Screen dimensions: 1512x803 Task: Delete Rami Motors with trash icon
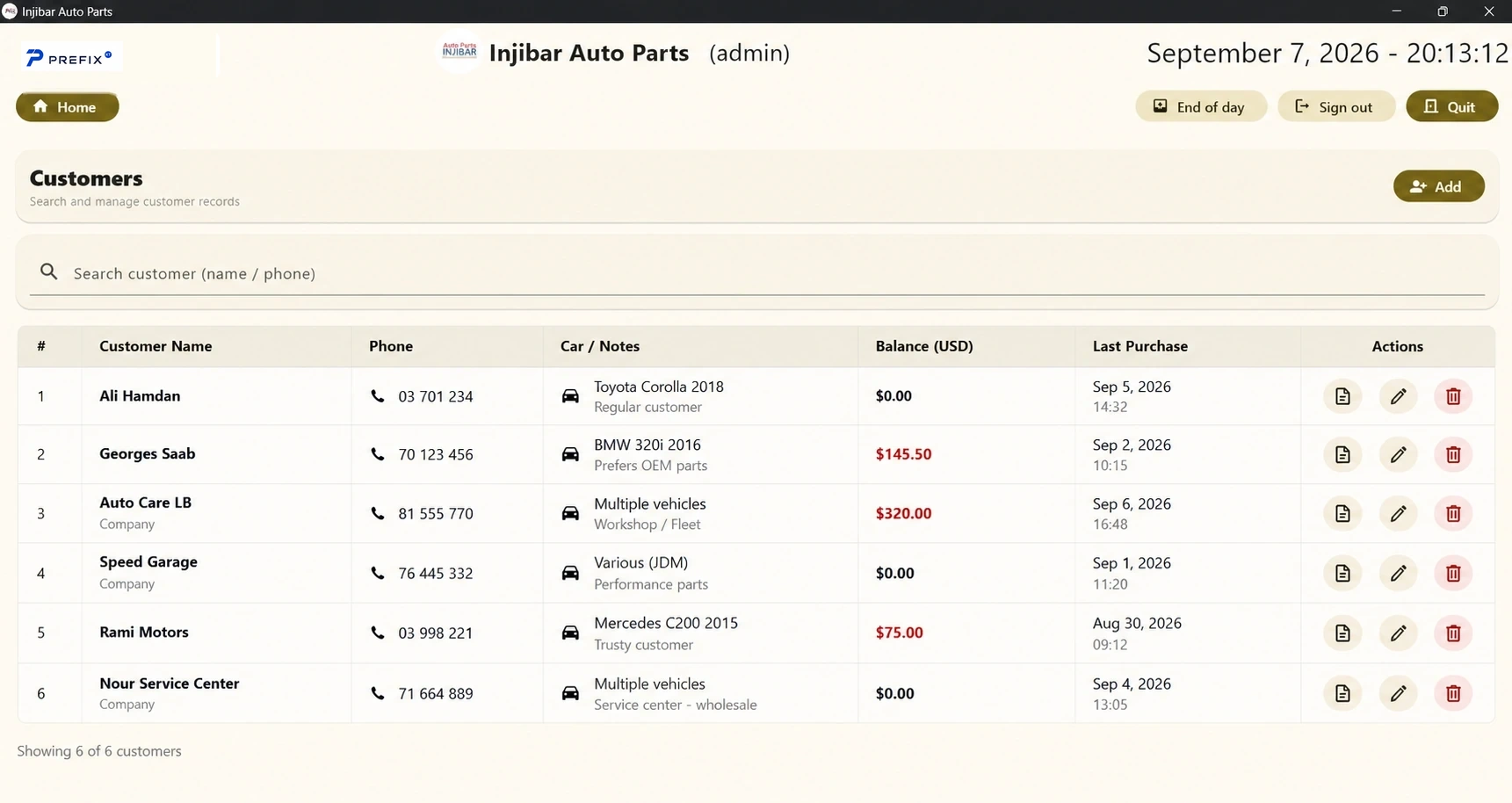1453,633
